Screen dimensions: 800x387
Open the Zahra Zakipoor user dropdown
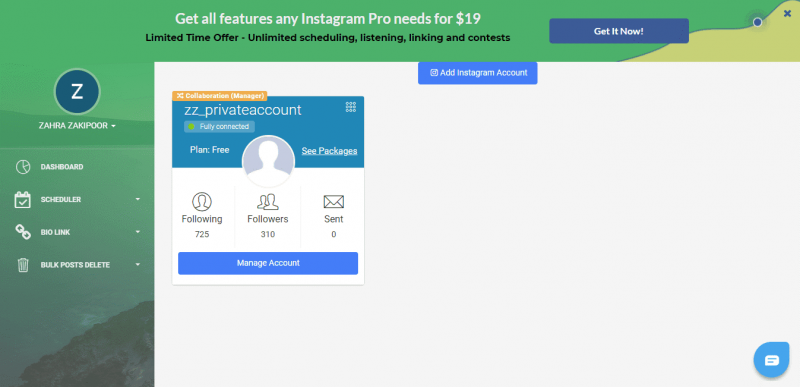click(77, 125)
